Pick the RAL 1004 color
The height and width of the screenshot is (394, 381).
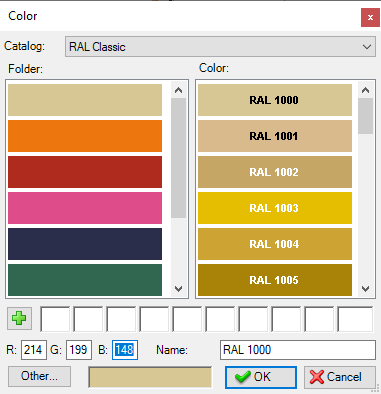(275, 244)
